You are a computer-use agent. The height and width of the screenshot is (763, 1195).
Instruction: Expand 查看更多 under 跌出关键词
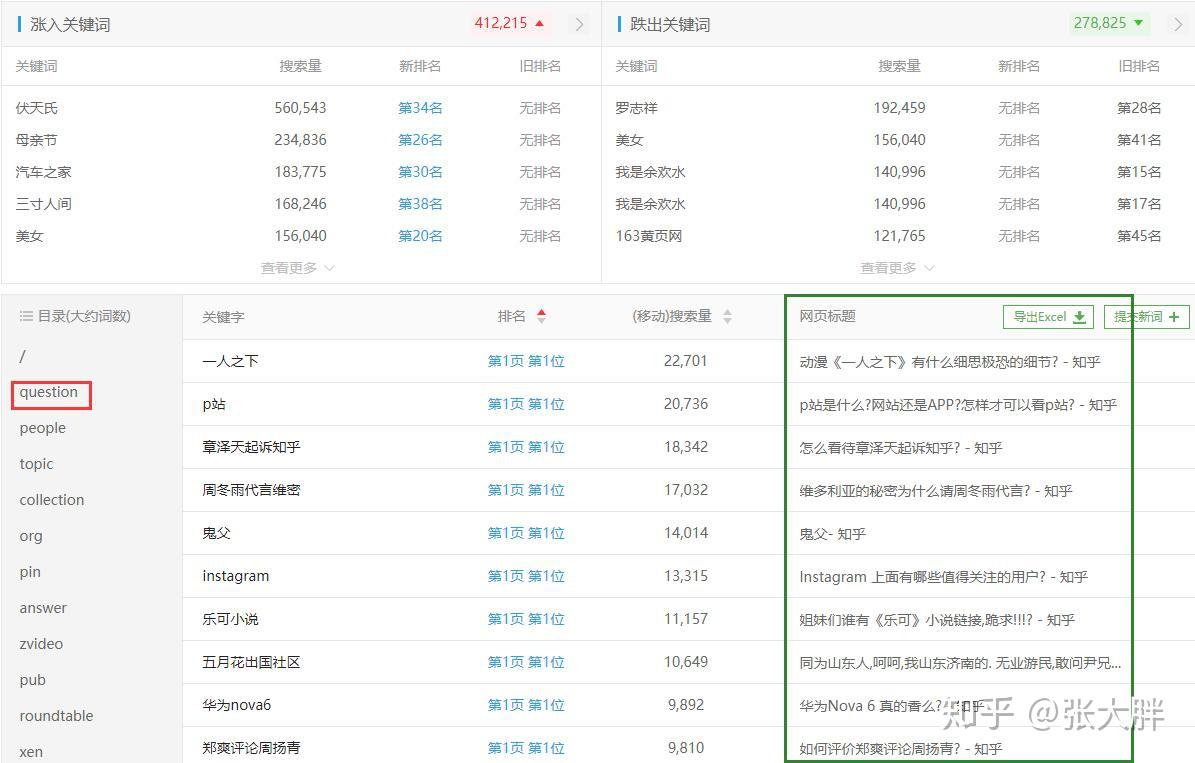click(897, 268)
